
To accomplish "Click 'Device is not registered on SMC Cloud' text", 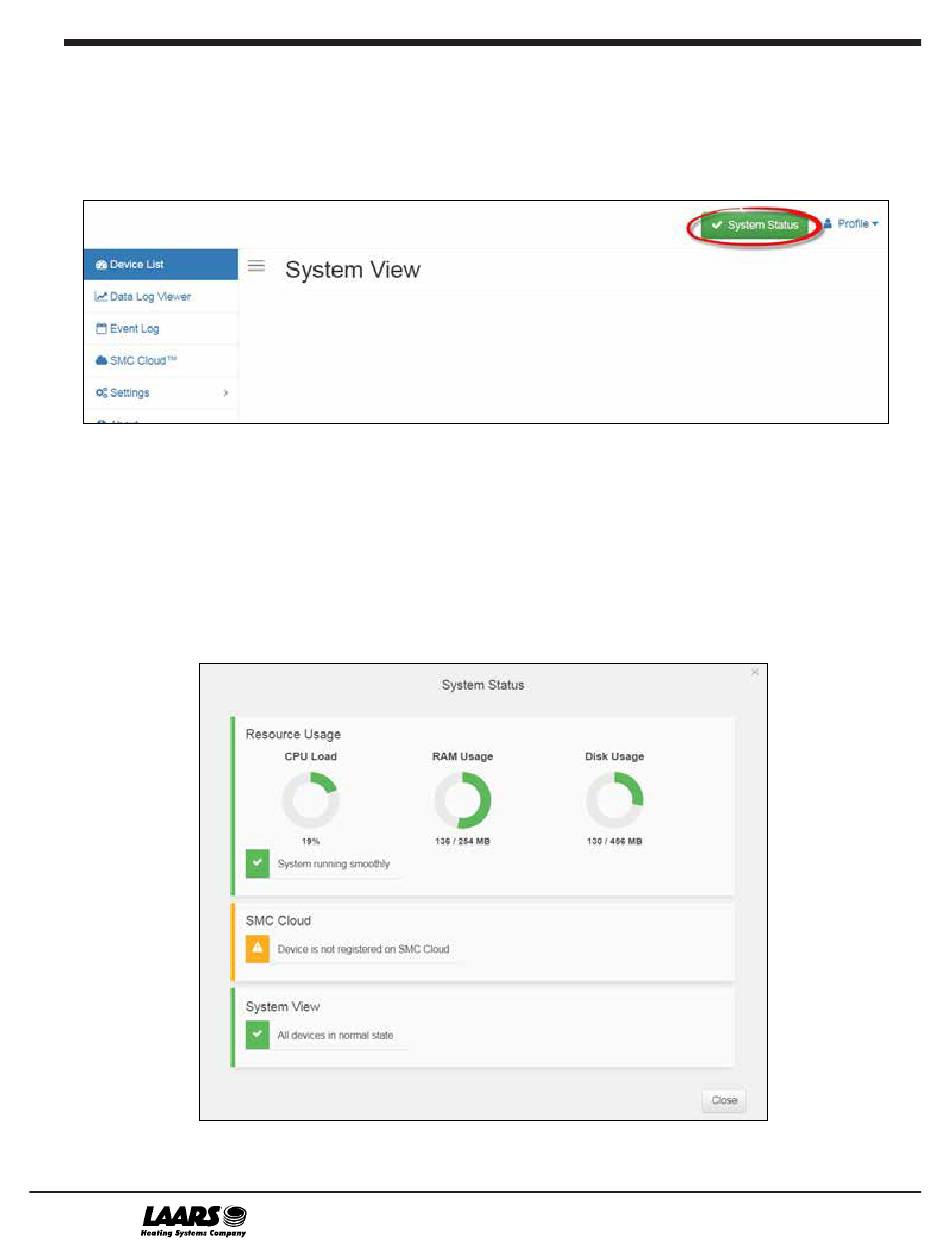I will (364, 948).
